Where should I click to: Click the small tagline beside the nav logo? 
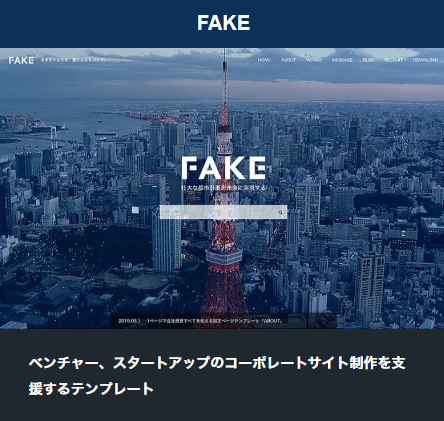(x=73, y=60)
